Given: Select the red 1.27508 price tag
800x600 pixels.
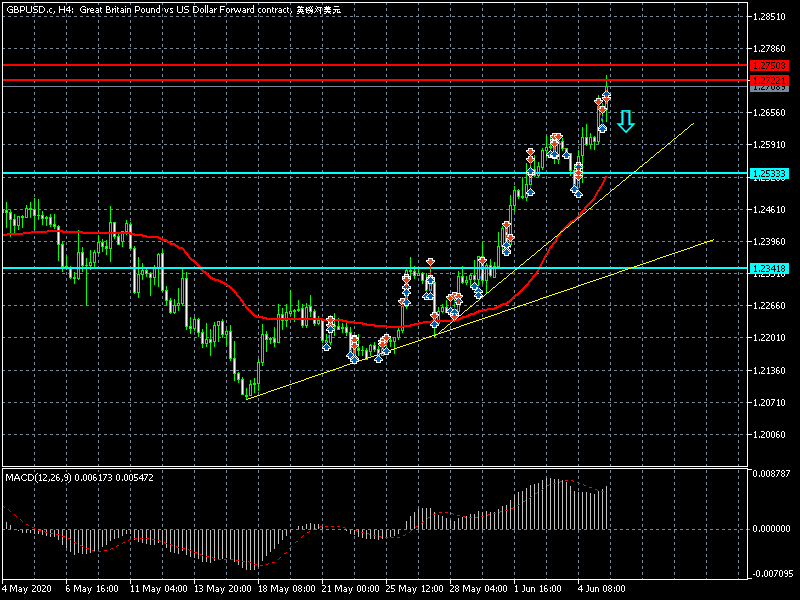Looking at the screenshot, I should (x=769, y=65).
